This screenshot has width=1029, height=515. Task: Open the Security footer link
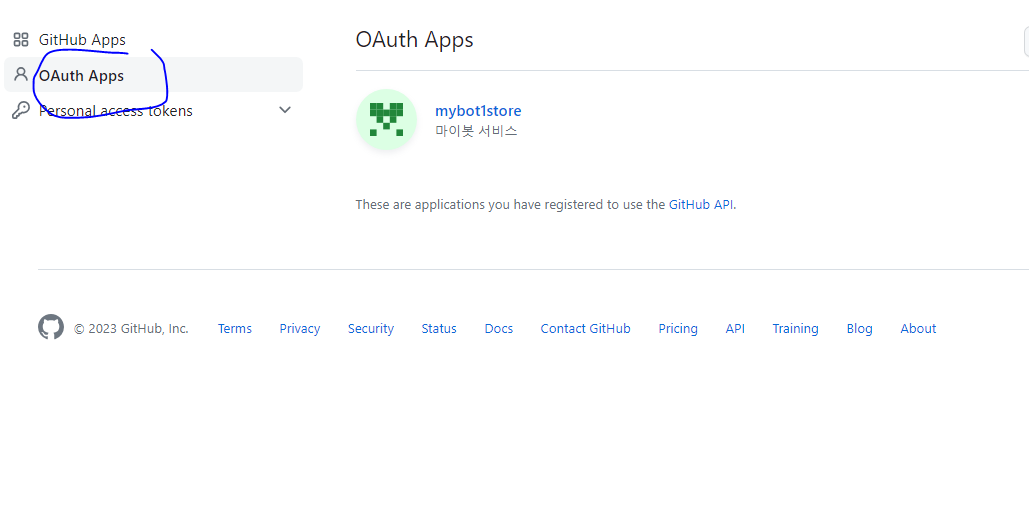[371, 329]
